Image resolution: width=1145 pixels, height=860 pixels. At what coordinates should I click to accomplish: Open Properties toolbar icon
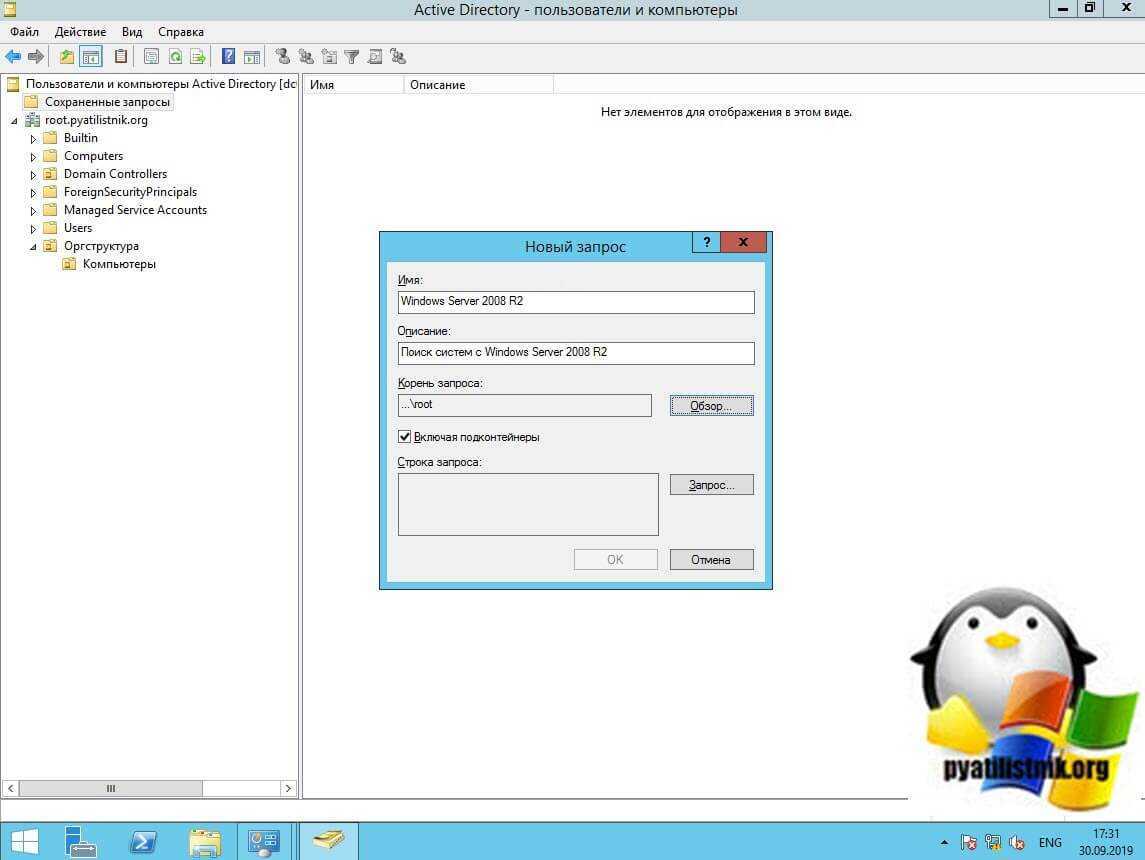(151, 56)
